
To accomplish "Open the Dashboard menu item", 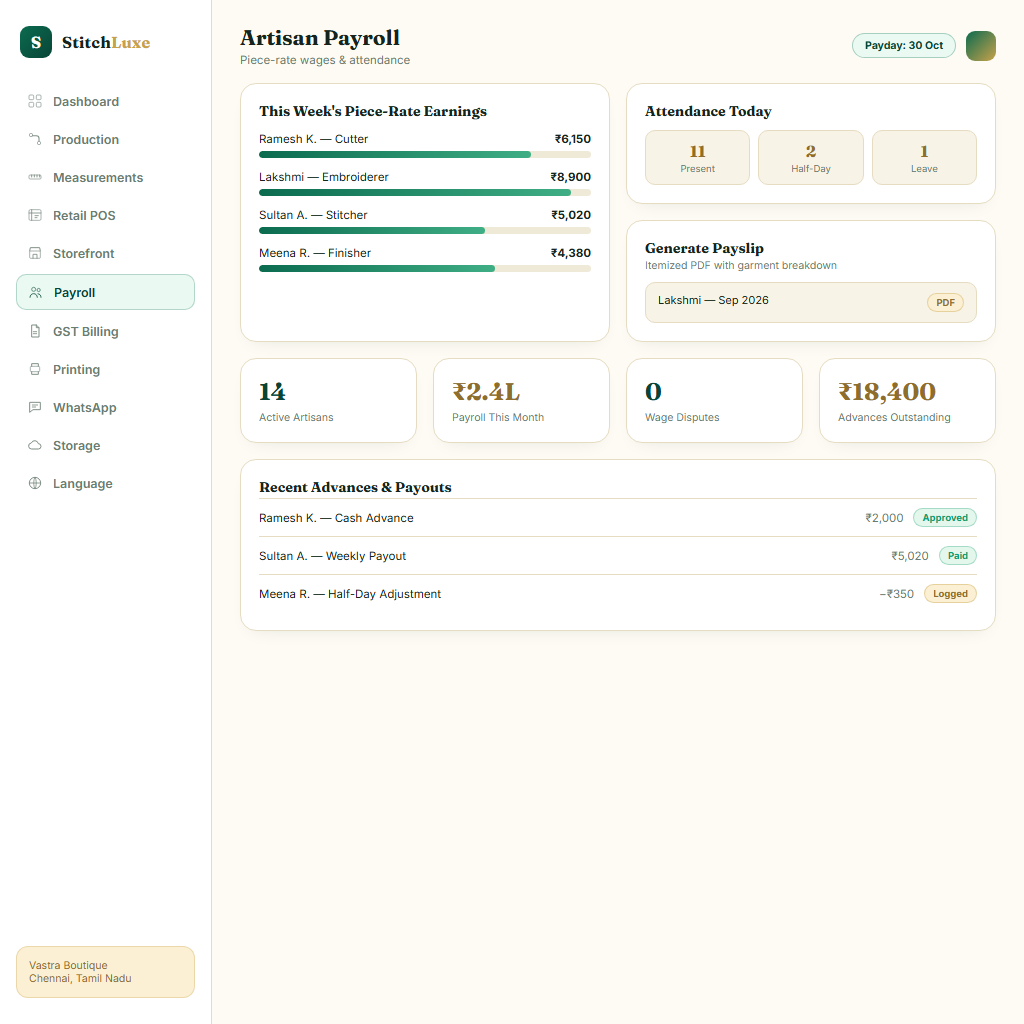I will pyautogui.click(x=105, y=101).
